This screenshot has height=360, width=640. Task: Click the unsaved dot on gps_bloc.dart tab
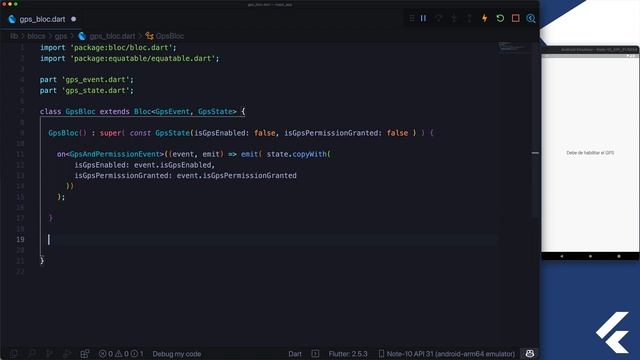[73, 19]
